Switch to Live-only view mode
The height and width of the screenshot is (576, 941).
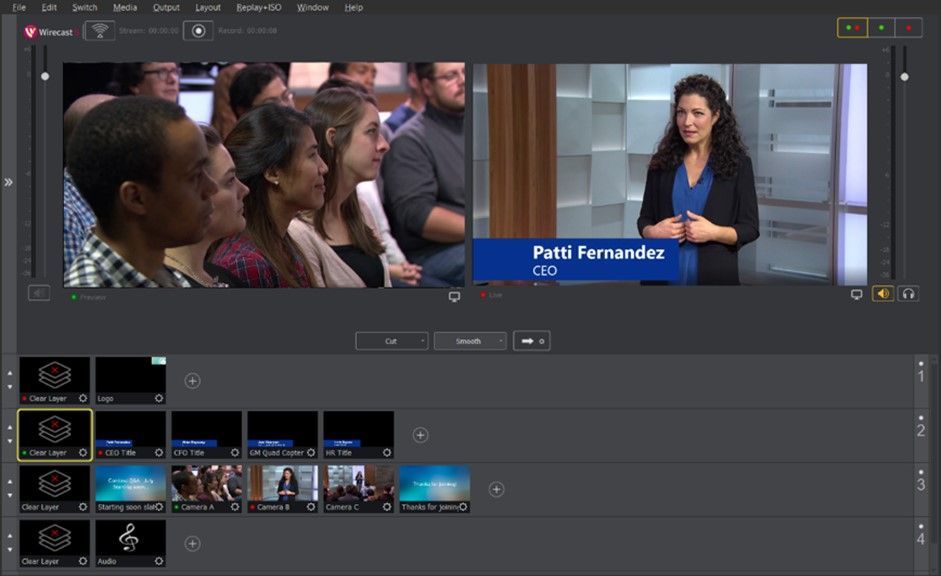click(x=907, y=27)
